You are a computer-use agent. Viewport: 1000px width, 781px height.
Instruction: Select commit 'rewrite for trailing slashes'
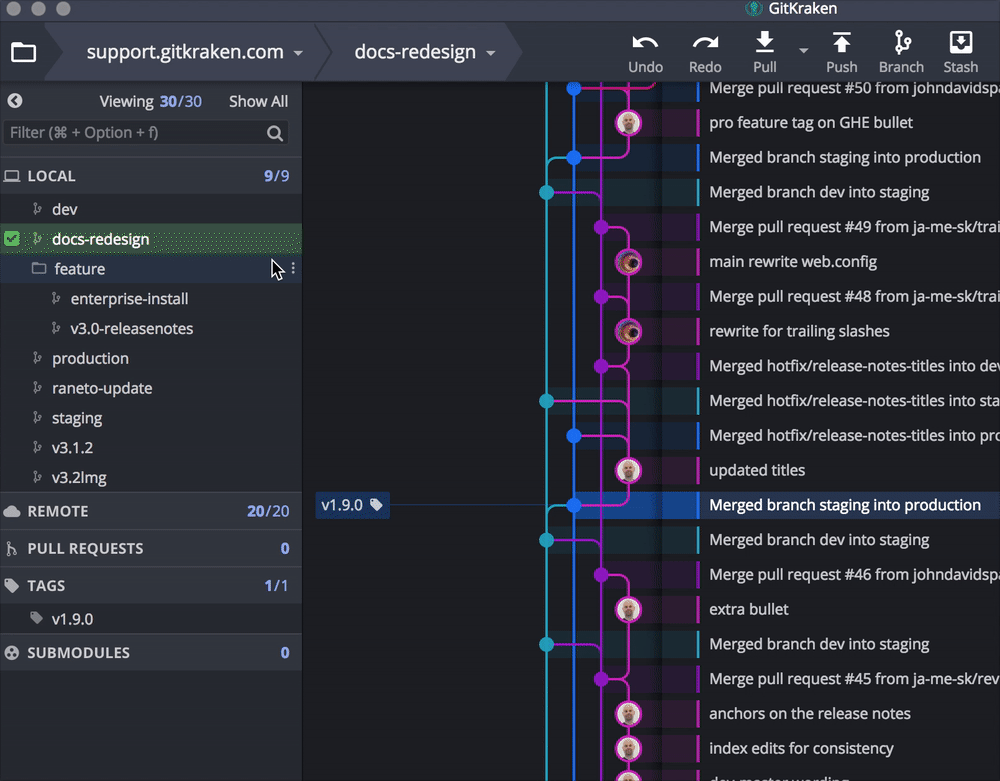pyautogui.click(x=799, y=331)
